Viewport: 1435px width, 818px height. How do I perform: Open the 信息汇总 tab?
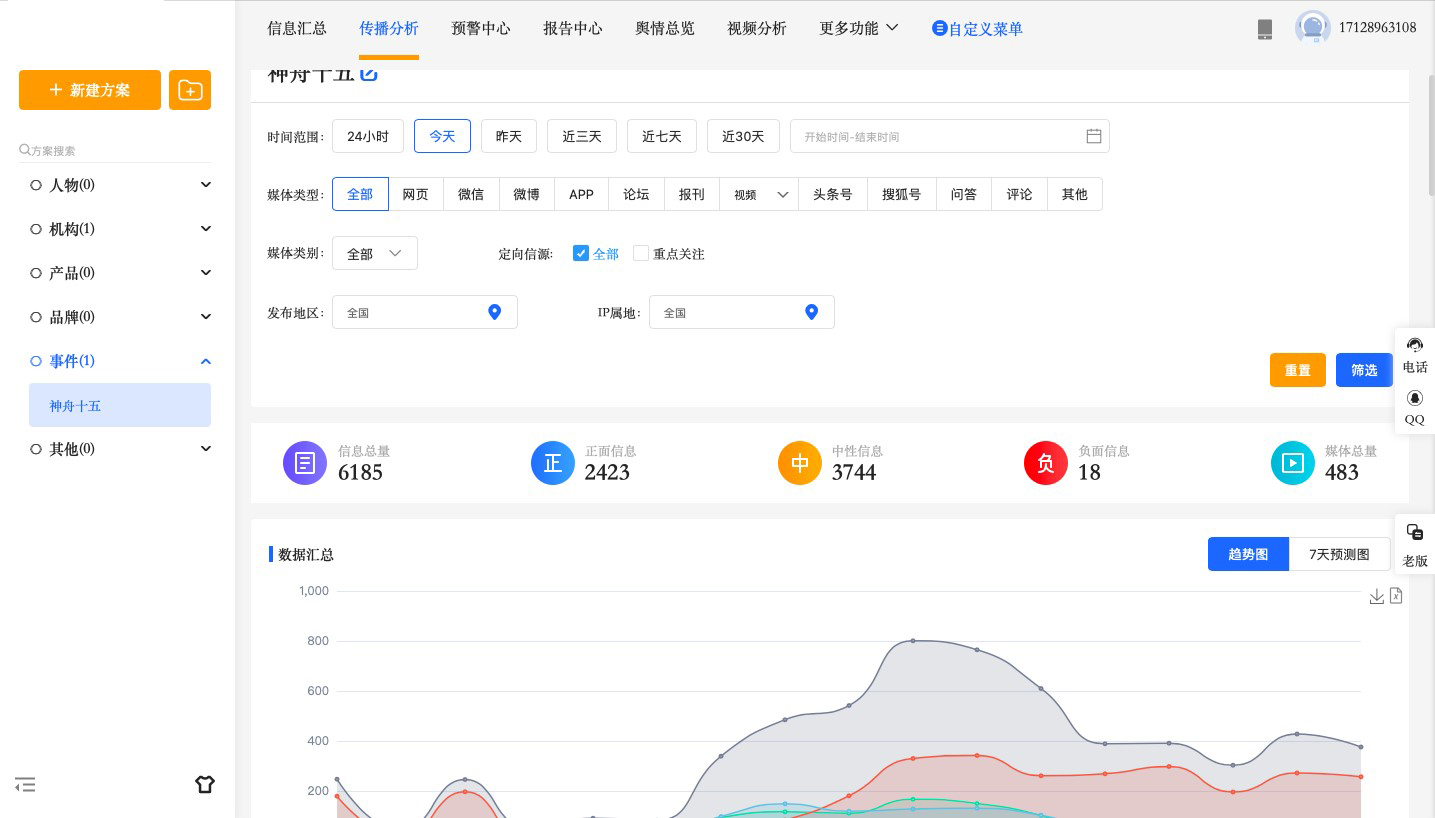point(297,28)
